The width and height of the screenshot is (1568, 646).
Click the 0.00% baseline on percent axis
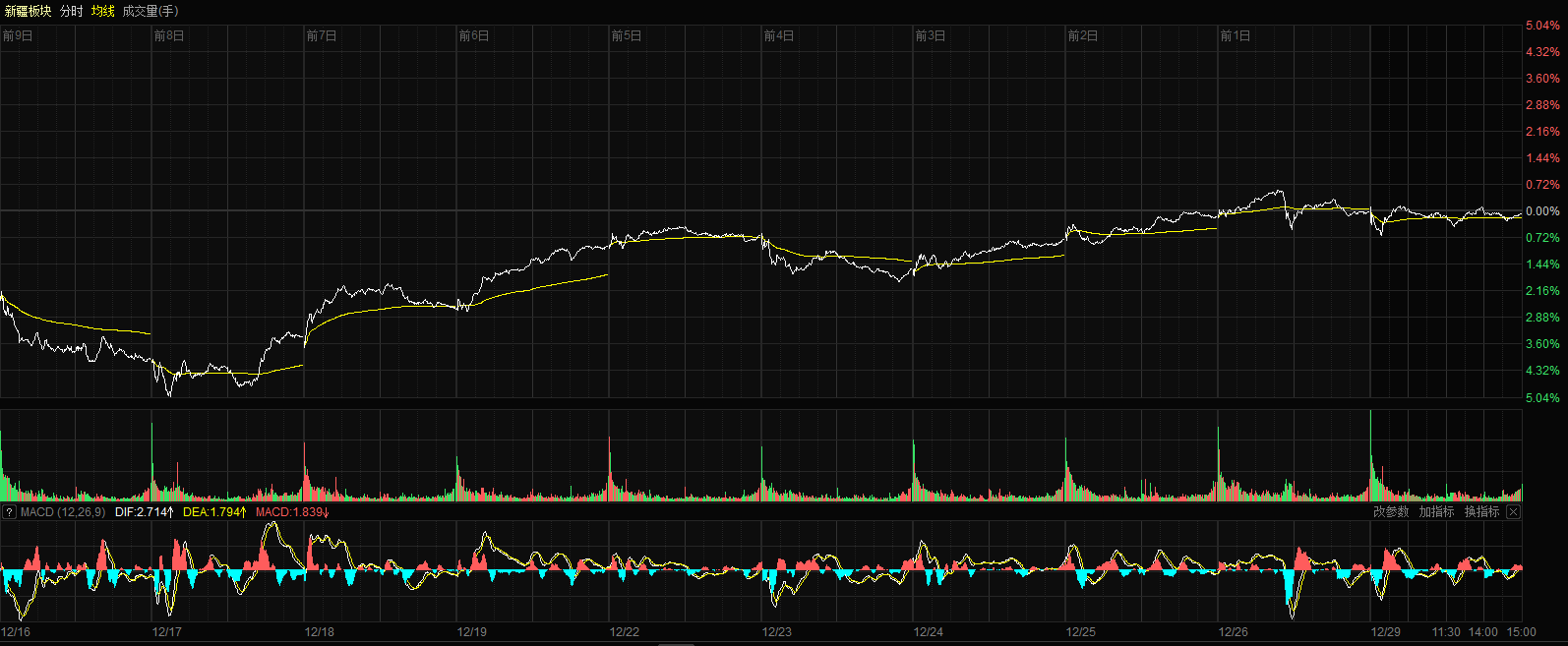tap(1542, 211)
